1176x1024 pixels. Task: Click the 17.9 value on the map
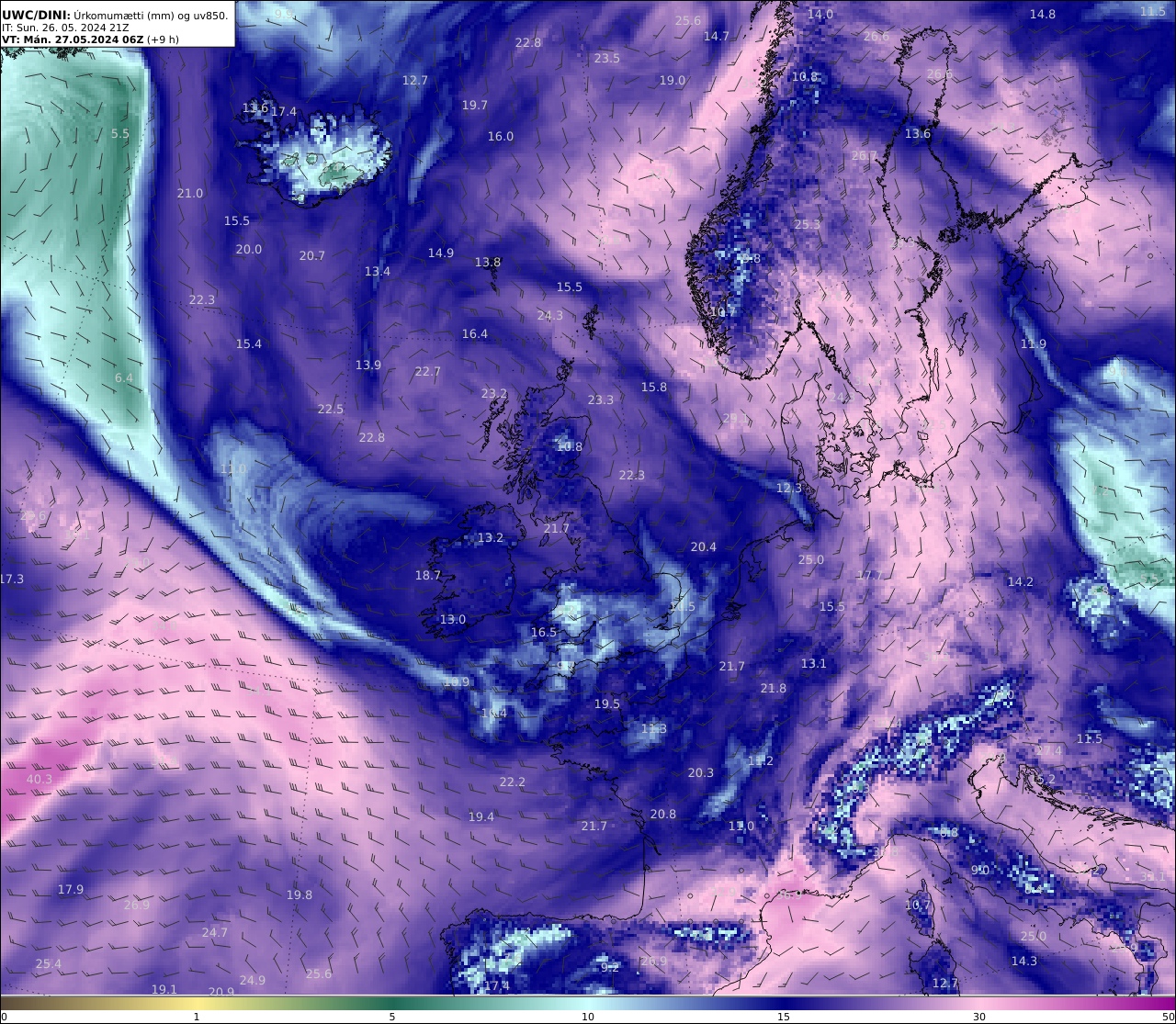(71, 889)
